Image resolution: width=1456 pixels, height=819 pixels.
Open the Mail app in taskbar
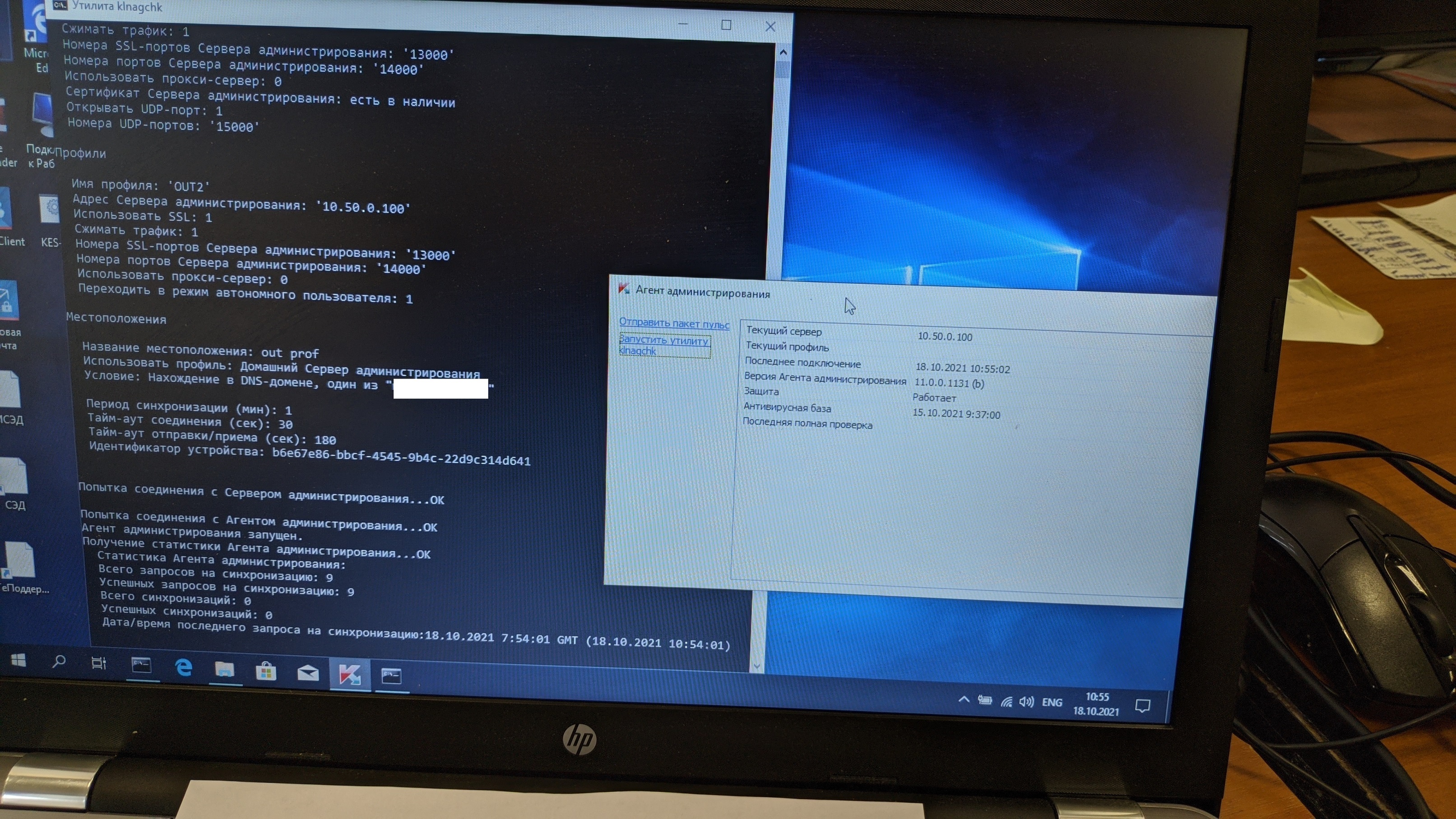[x=308, y=673]
